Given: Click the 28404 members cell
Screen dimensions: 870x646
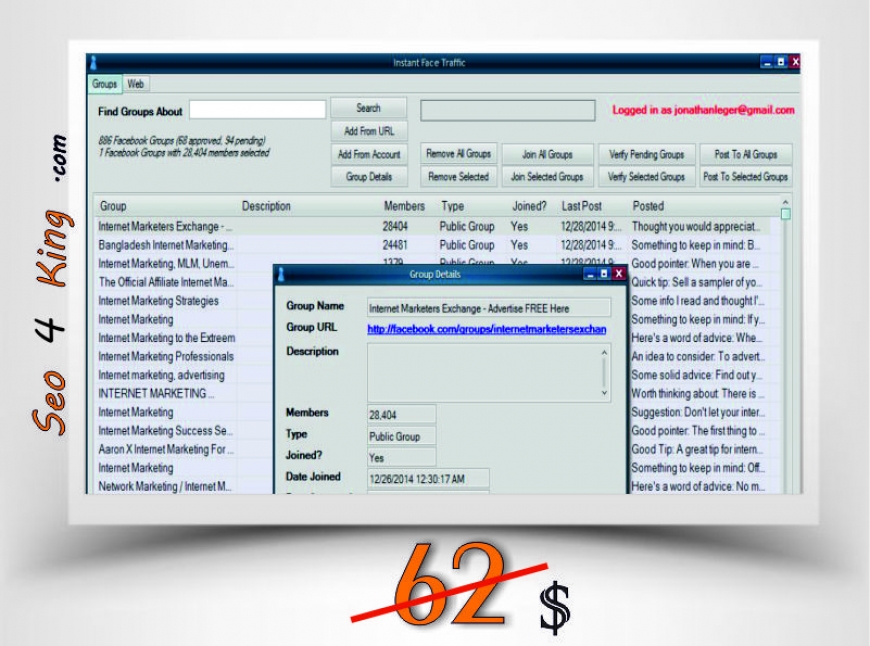Looking at the screenshot, I should (395, 226).
